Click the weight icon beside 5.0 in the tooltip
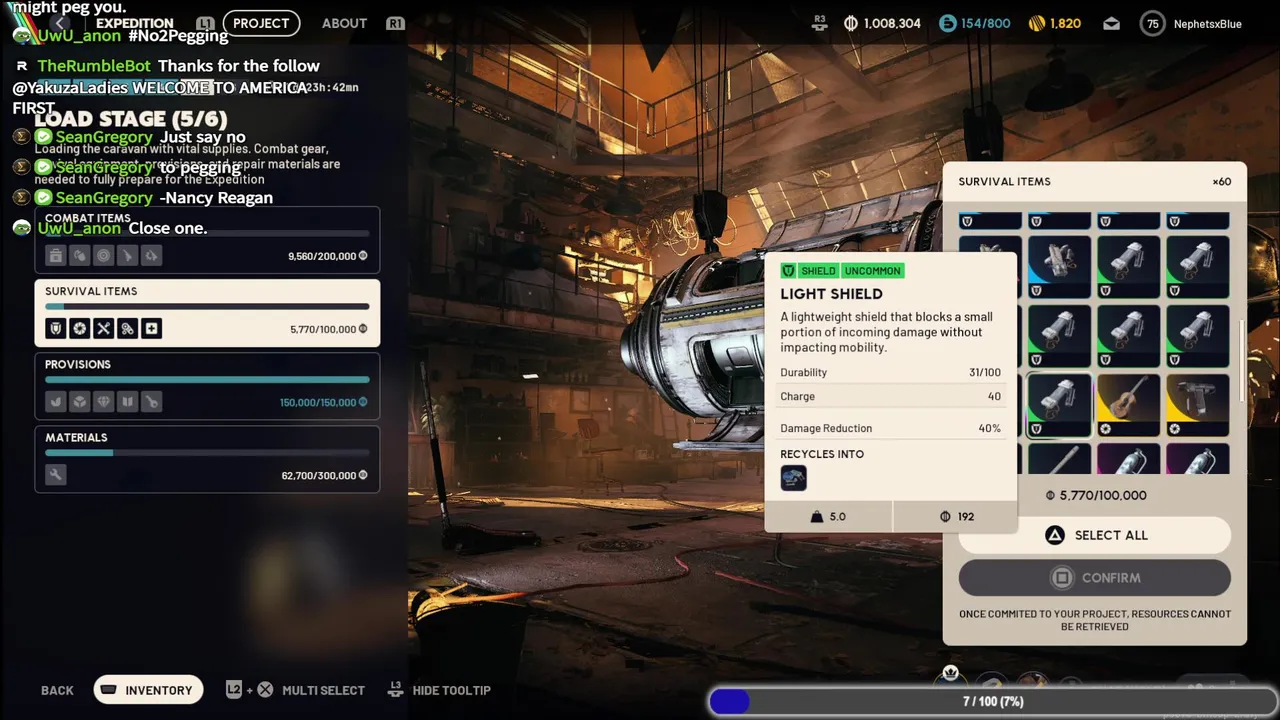This screenshot has height=720, width=1280. point(817,516)
